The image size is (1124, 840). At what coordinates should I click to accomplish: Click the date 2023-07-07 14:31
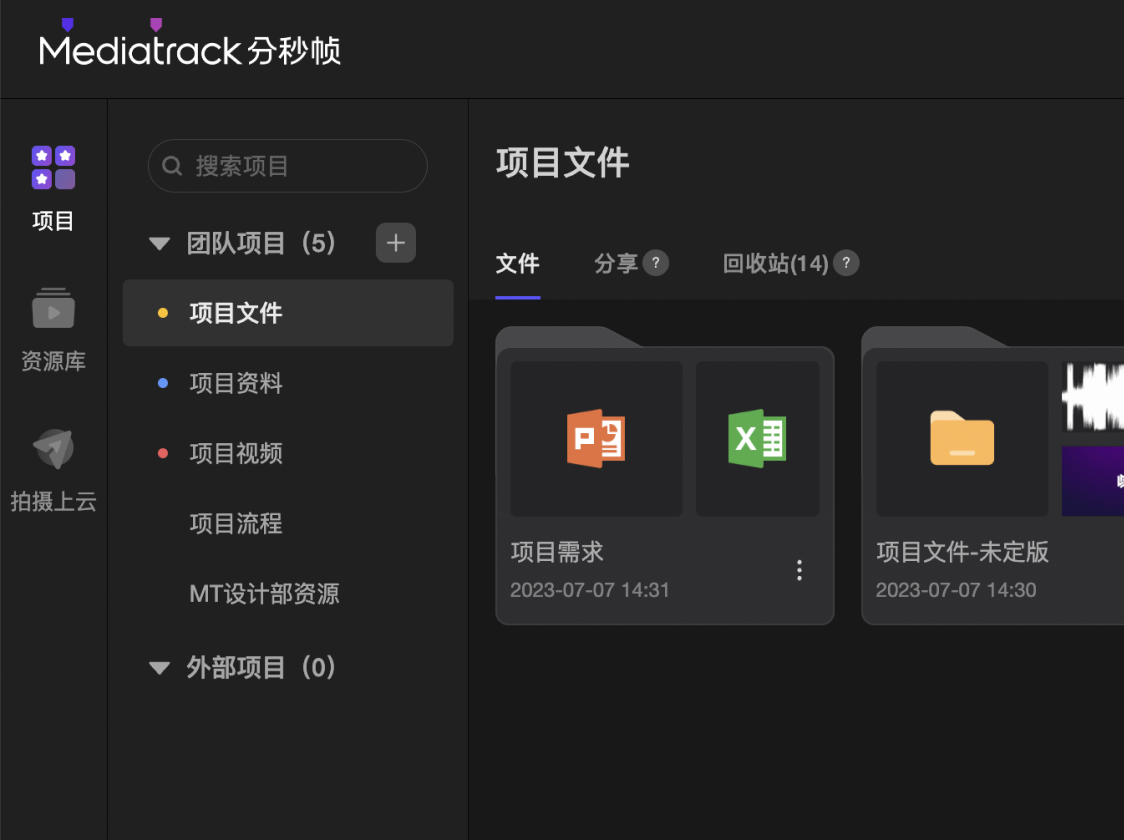(x=589, y=590)
